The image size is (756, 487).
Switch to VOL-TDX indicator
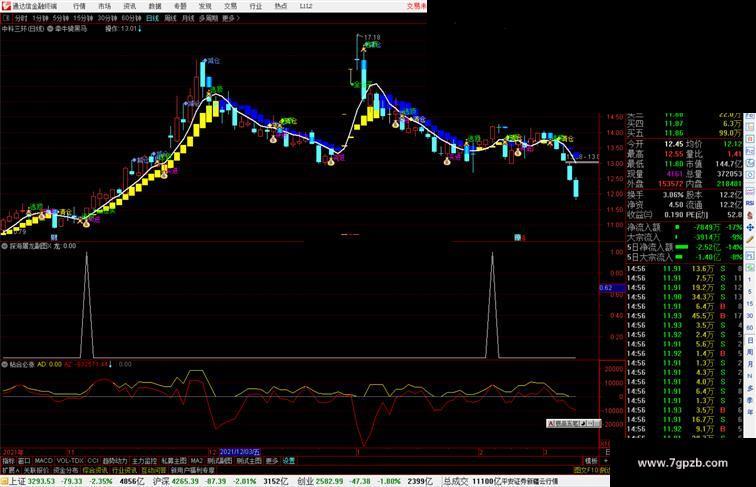tap(70, 461)
